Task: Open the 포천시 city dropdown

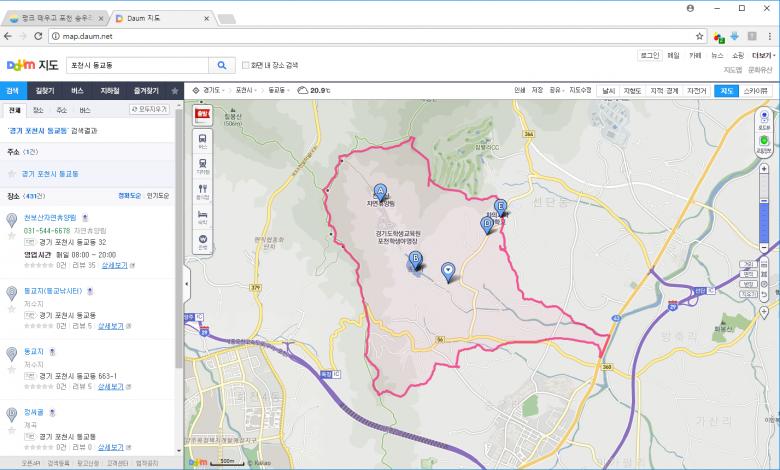Action: [x=246, y=90]
